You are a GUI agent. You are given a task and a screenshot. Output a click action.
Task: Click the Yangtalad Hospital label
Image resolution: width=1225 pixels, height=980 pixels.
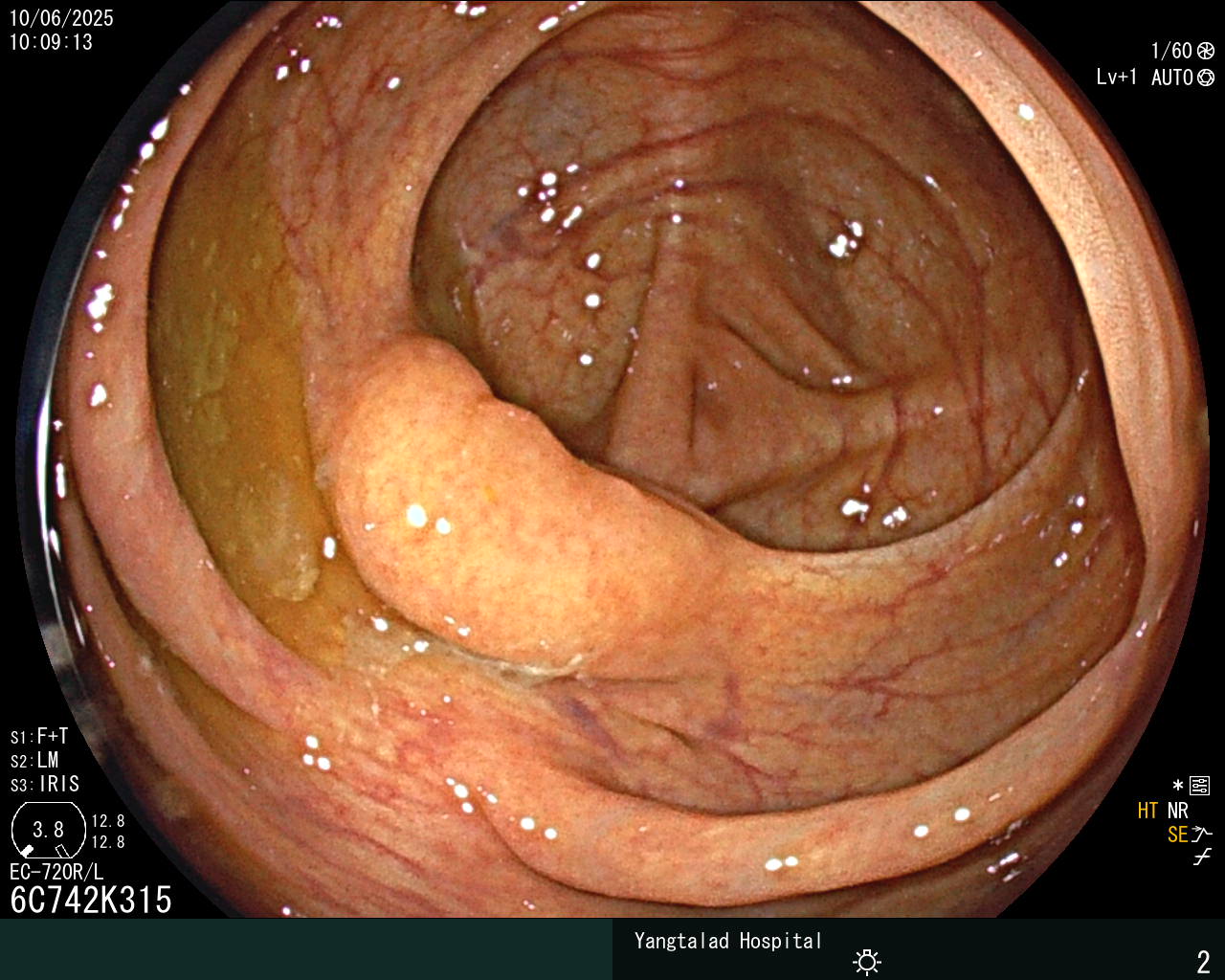click(x=728, y=941)
